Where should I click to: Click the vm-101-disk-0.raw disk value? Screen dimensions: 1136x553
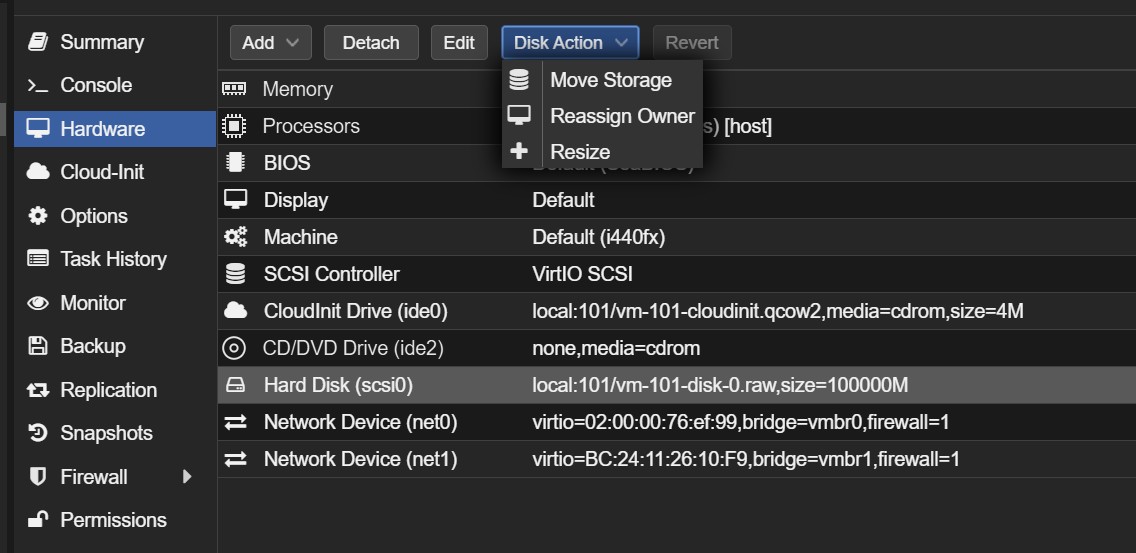point(720,385)
